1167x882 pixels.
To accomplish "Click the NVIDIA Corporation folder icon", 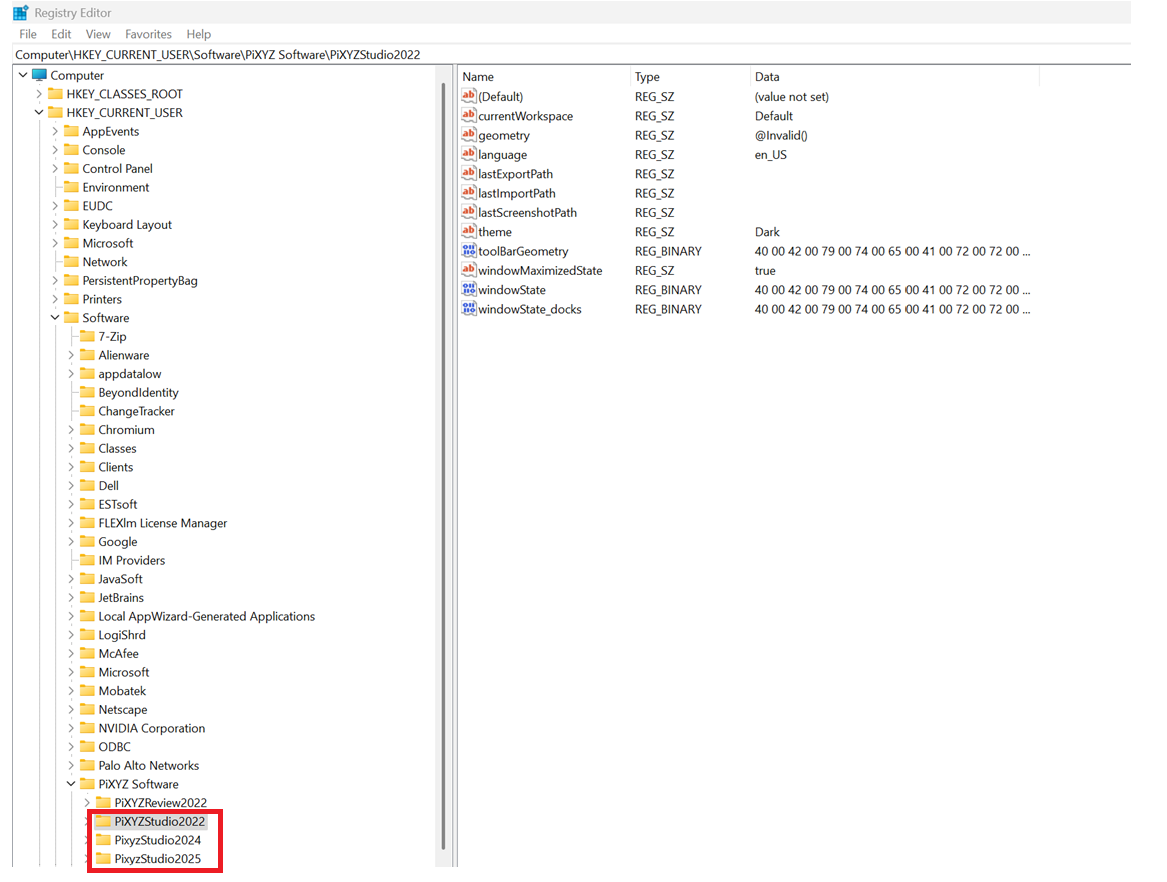I will coord(87,728).
